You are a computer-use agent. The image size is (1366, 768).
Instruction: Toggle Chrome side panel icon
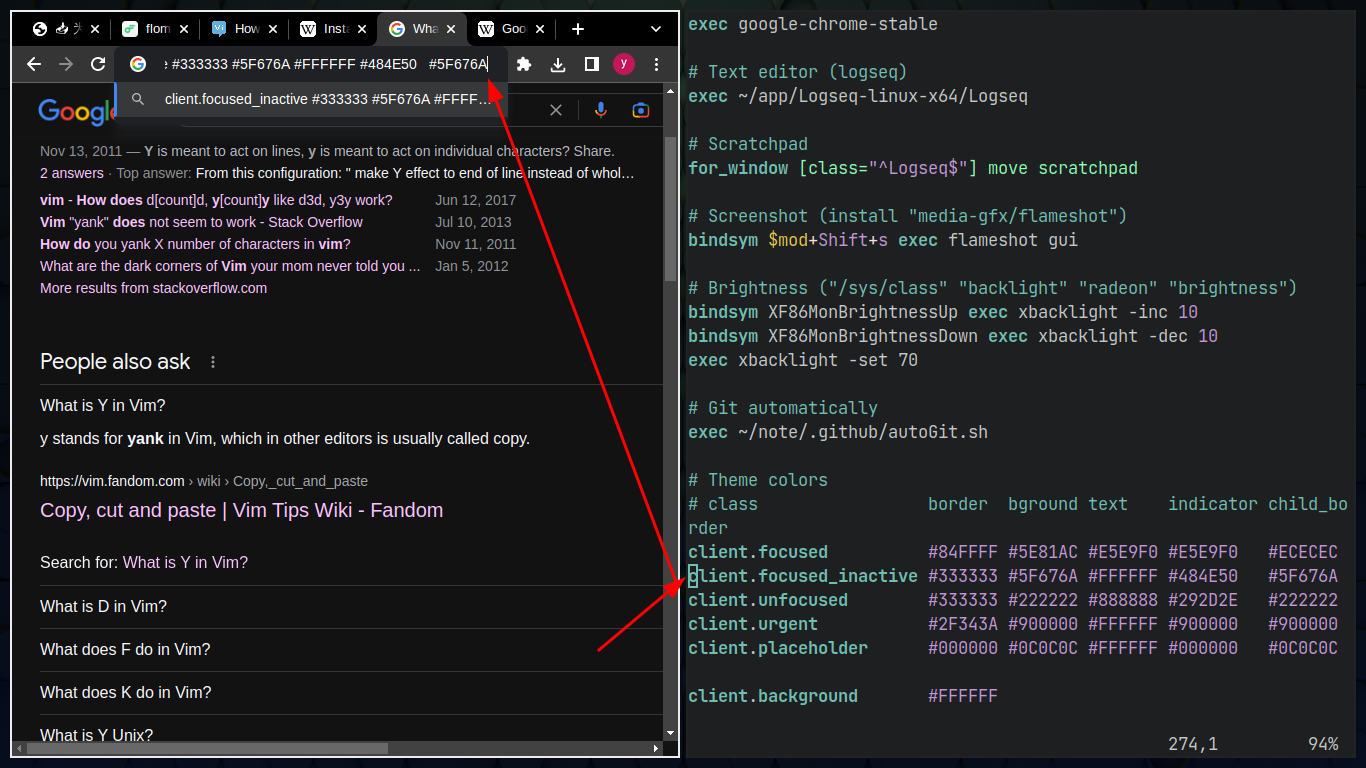click(x=591, y=64)
